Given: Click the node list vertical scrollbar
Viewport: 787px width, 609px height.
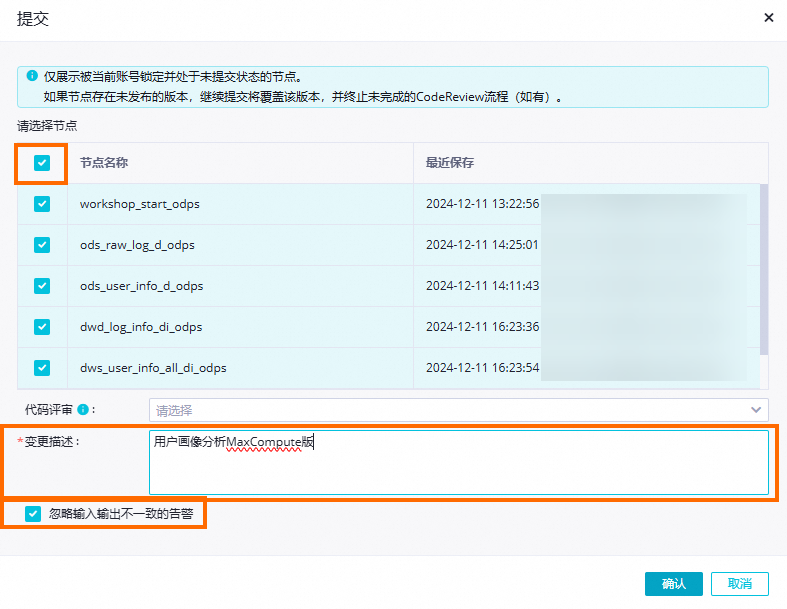Looking at the screenshot, I should (764, 270).
